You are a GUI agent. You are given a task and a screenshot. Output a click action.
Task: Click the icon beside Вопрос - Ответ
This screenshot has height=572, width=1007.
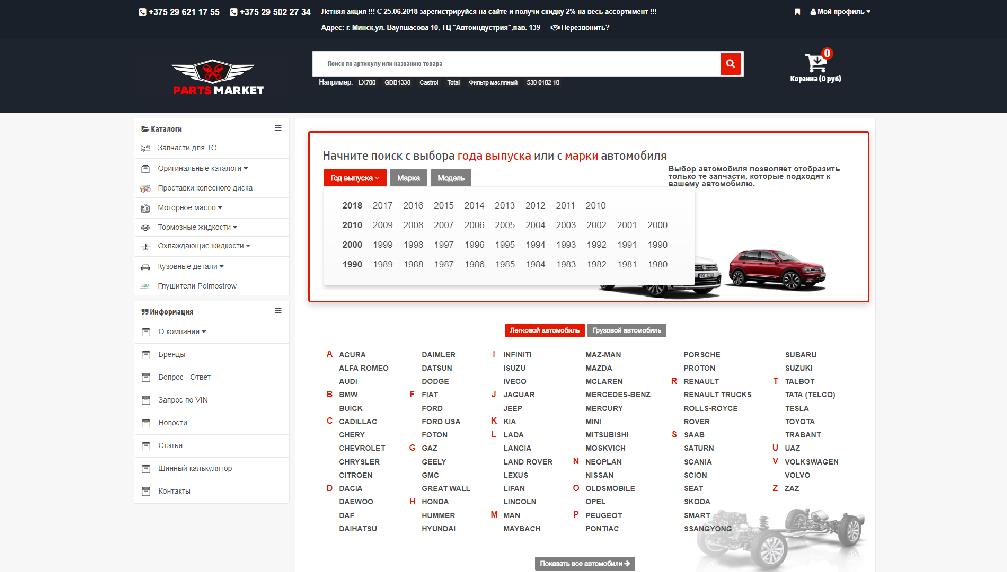click(146, 377)
